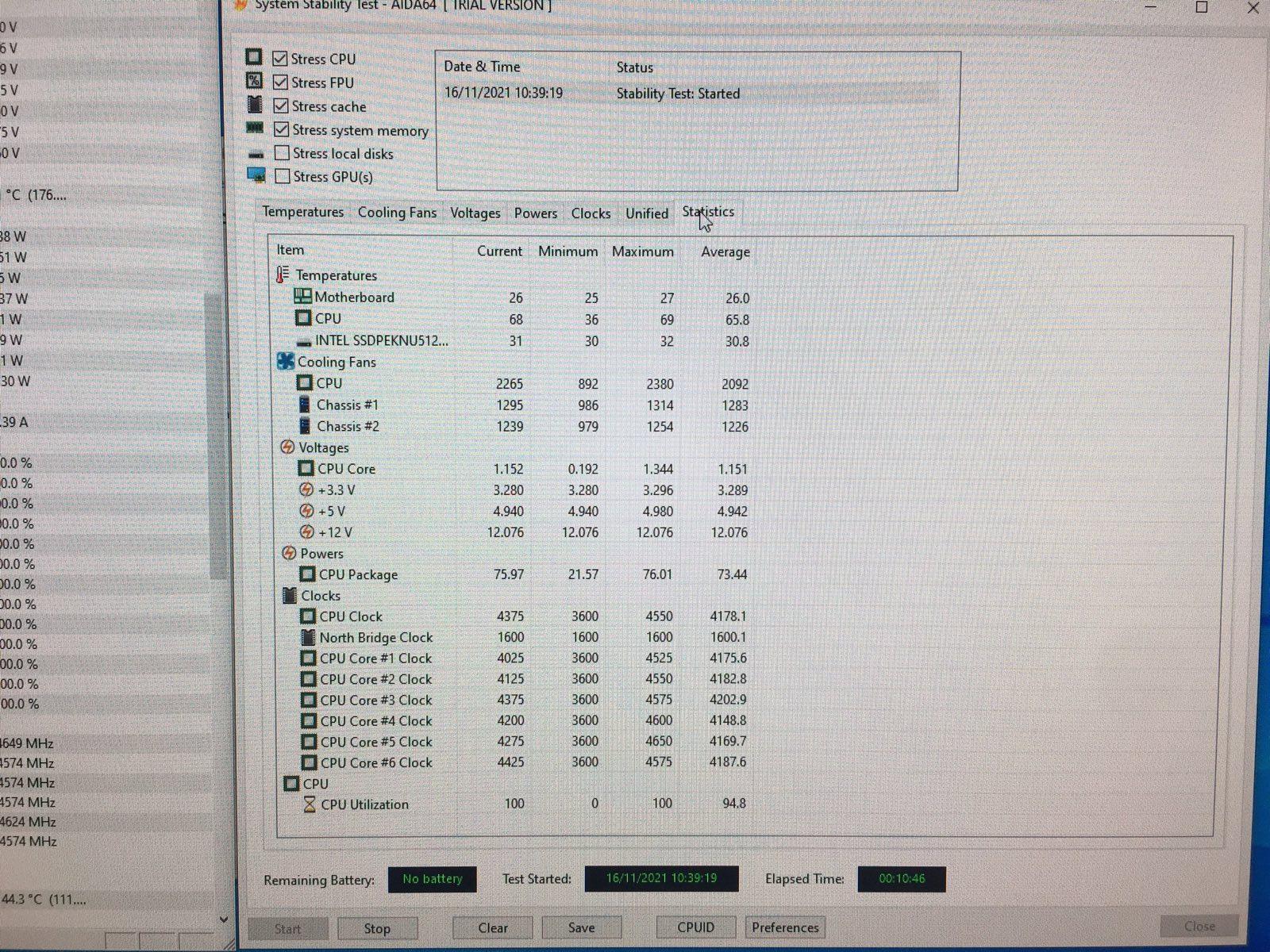Click the Clocks group chip icon

pos(290,595)
